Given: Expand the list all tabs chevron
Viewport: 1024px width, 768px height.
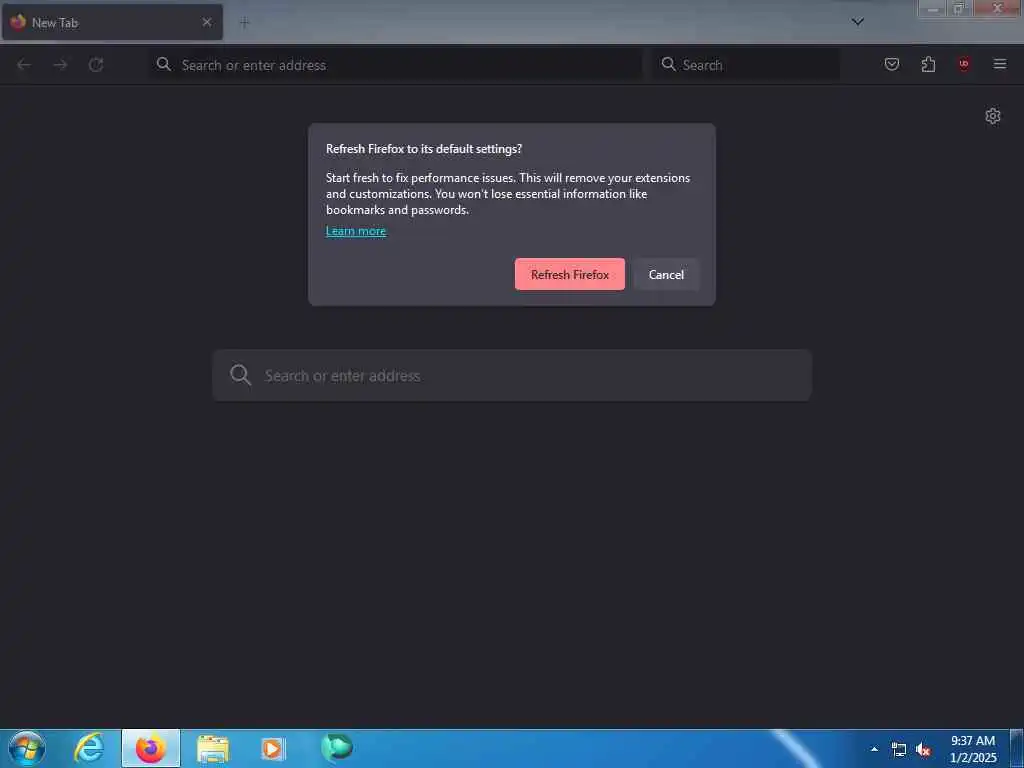Looking at the screenshot, I should 858,22.
